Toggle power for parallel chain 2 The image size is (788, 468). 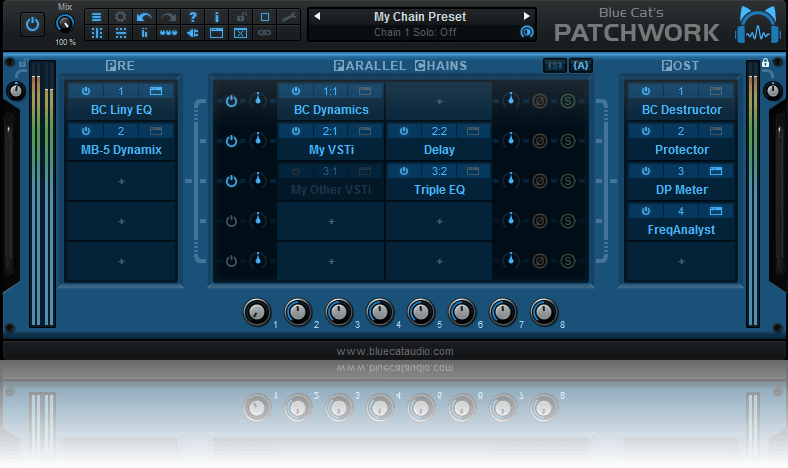[x=231, y=141]
